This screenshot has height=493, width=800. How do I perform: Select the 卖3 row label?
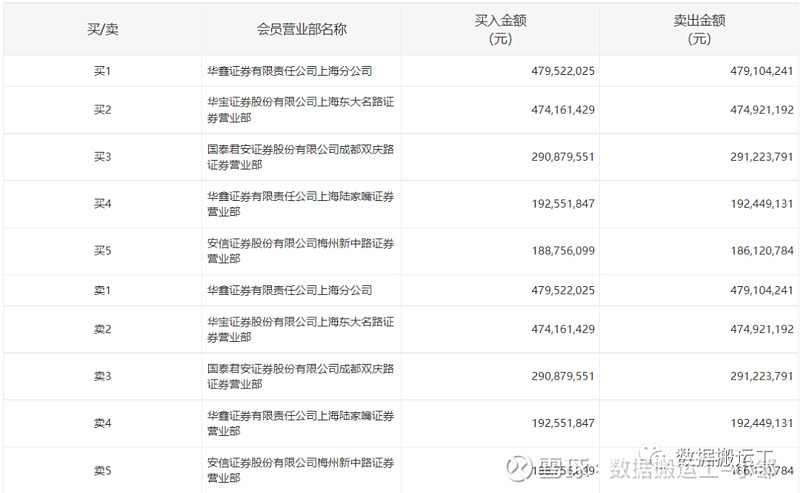[103, 376]
